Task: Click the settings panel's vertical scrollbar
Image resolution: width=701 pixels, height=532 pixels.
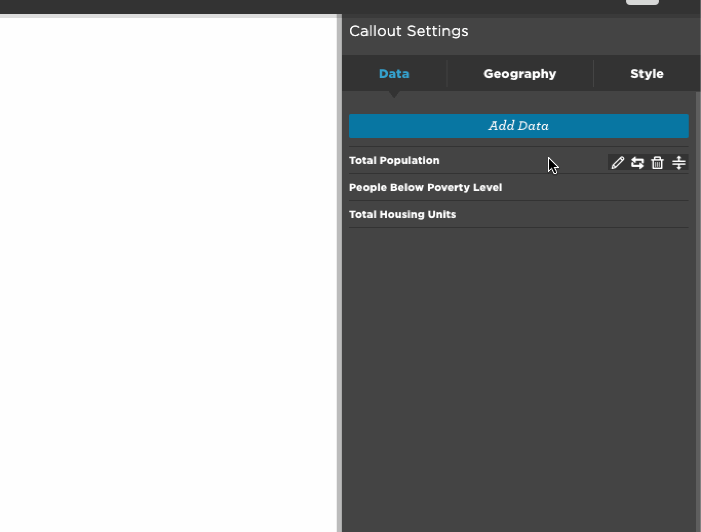Action: tap(698, 312)
